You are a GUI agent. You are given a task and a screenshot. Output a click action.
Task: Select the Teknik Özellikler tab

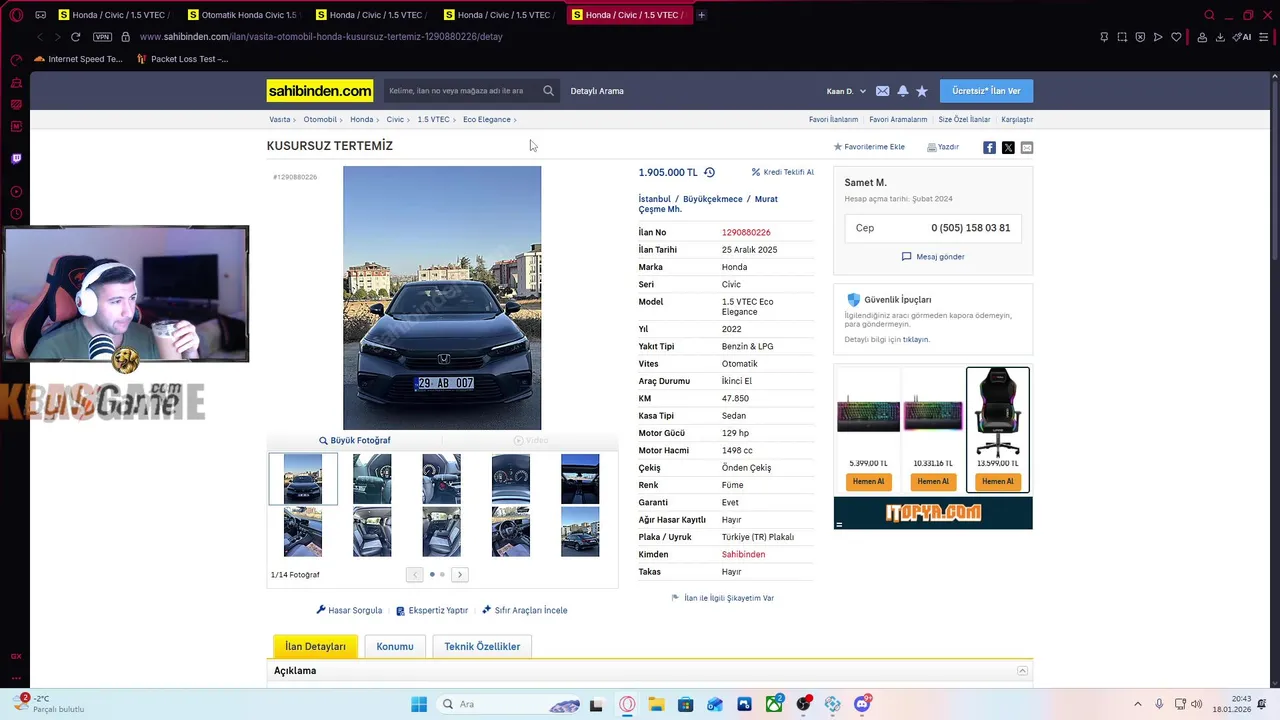(482, 646)
